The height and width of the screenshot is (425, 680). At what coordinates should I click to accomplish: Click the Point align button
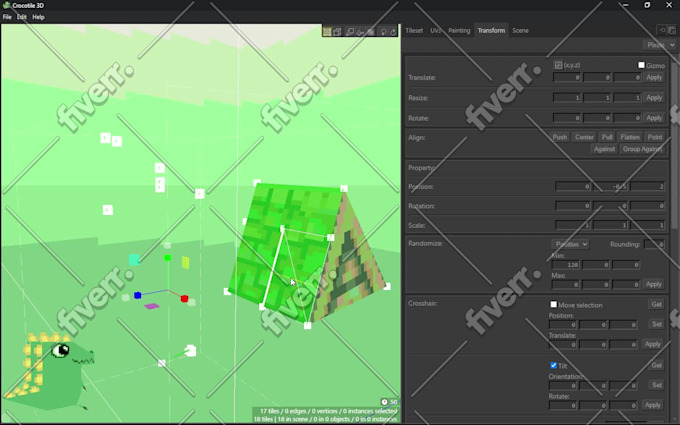coord(655,137)
